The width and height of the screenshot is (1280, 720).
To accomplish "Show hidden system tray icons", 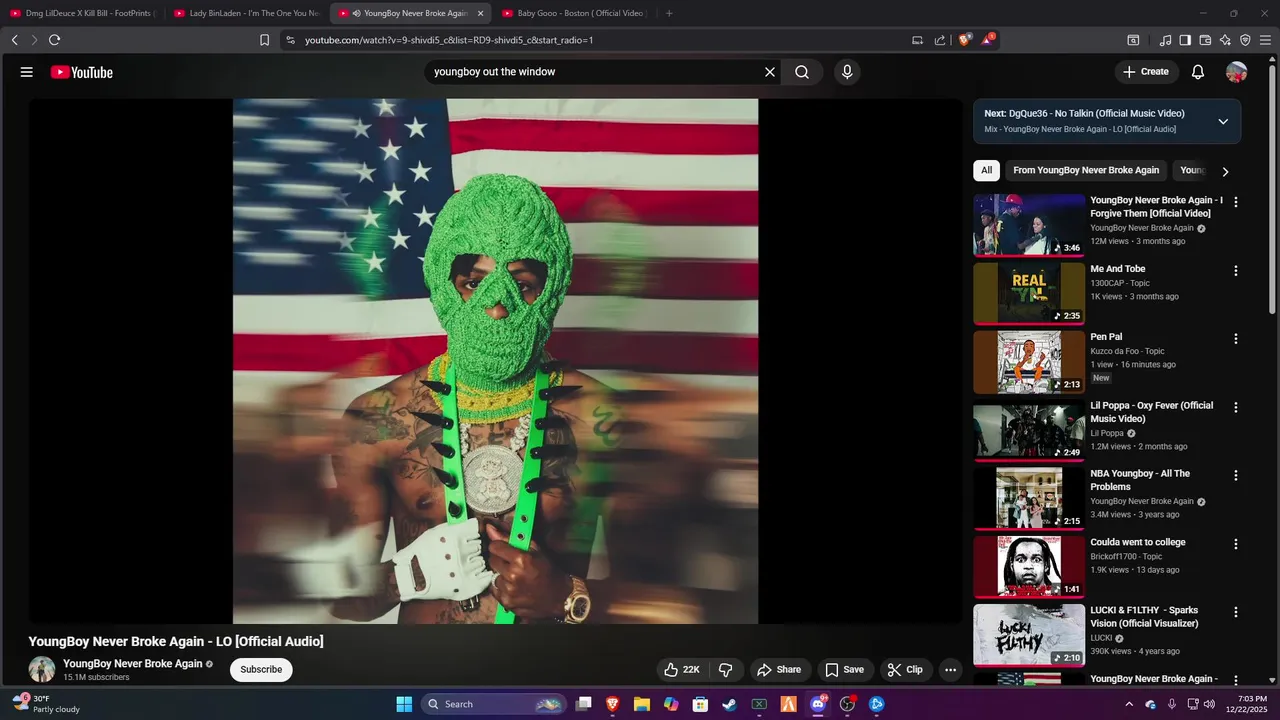I will [x=1129, y=704].
